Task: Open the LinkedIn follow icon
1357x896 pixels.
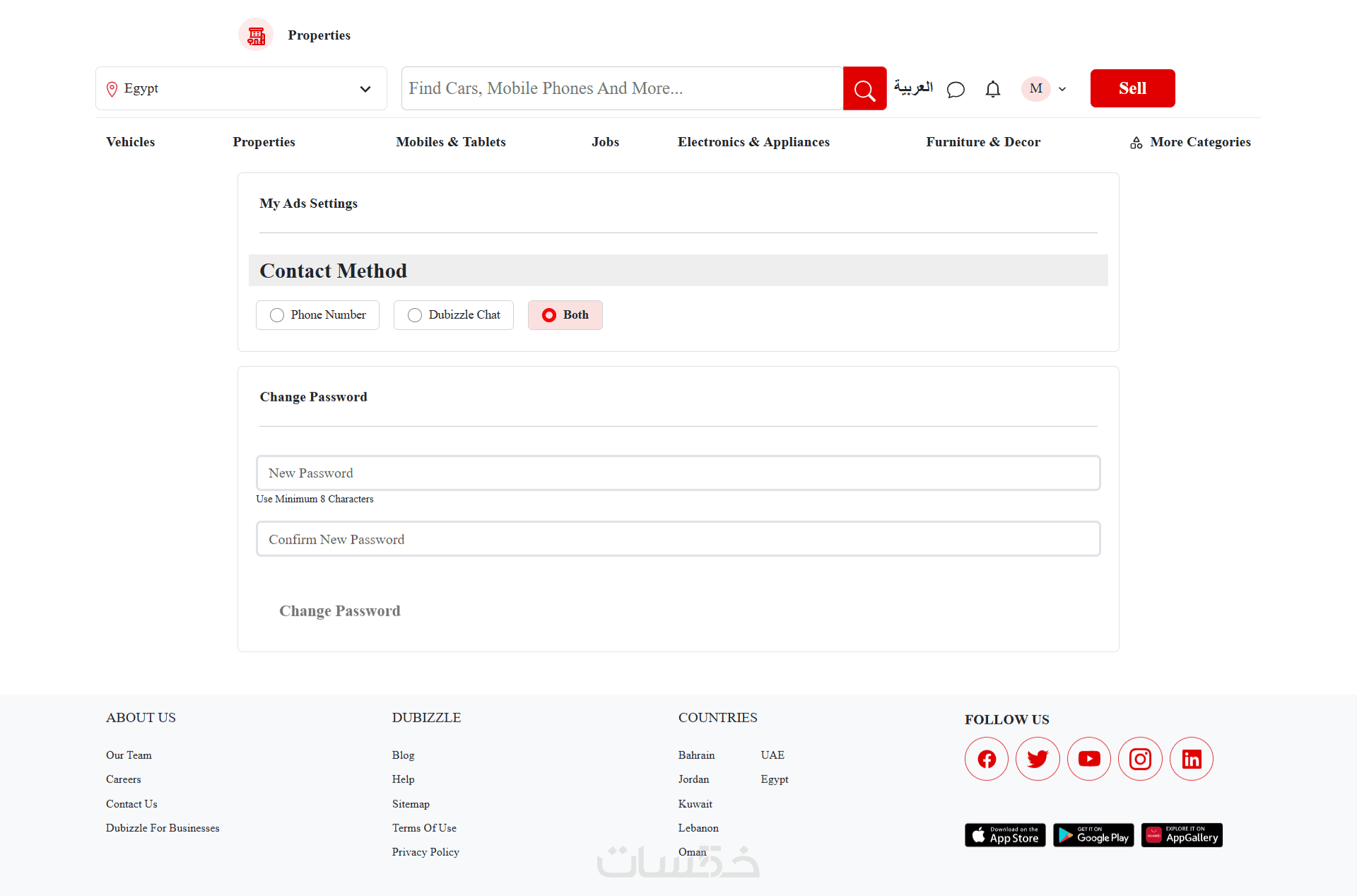Action: click(x=1192, y=759)
